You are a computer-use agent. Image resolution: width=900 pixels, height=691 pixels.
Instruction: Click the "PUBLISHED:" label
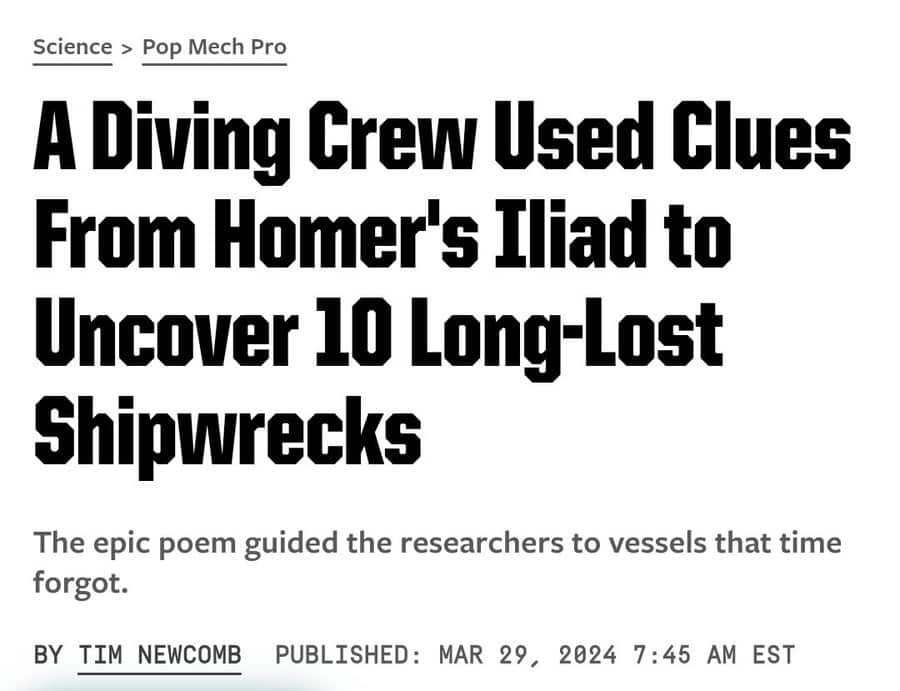click(349, 655)
